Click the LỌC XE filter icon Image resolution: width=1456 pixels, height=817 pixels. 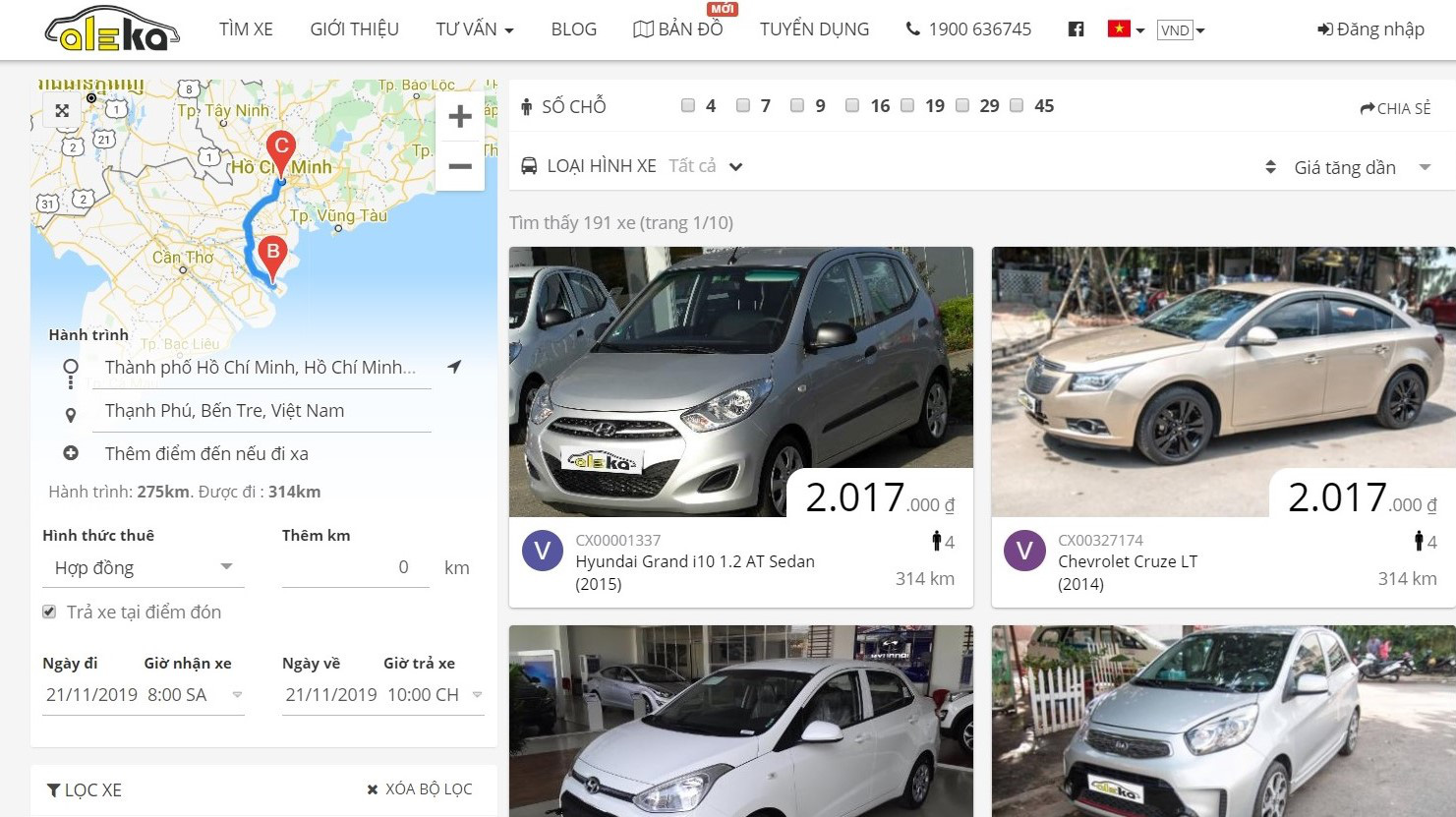point(53,789)
